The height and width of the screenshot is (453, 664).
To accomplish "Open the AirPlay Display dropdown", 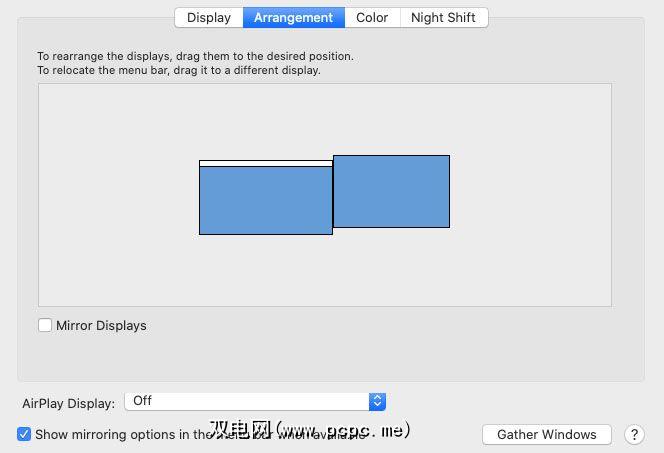I will 255,401.
